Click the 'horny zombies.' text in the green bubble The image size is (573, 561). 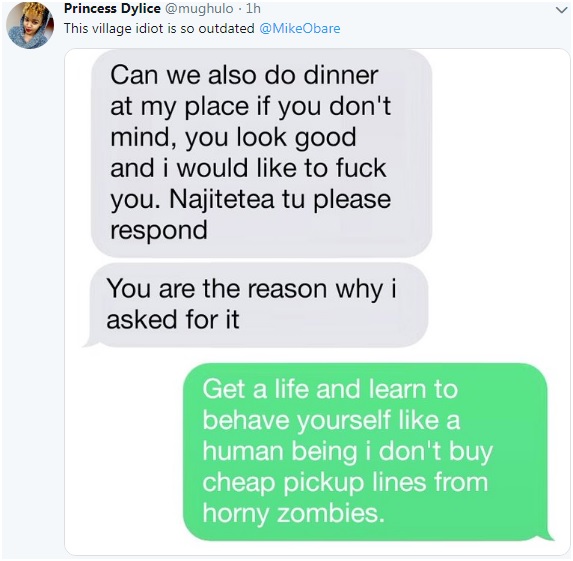(294, 513)
